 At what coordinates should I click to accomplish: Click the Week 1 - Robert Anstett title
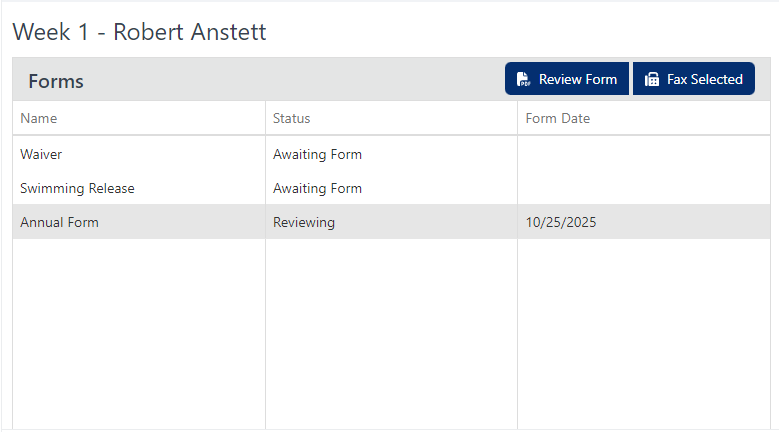pos(140,32)
